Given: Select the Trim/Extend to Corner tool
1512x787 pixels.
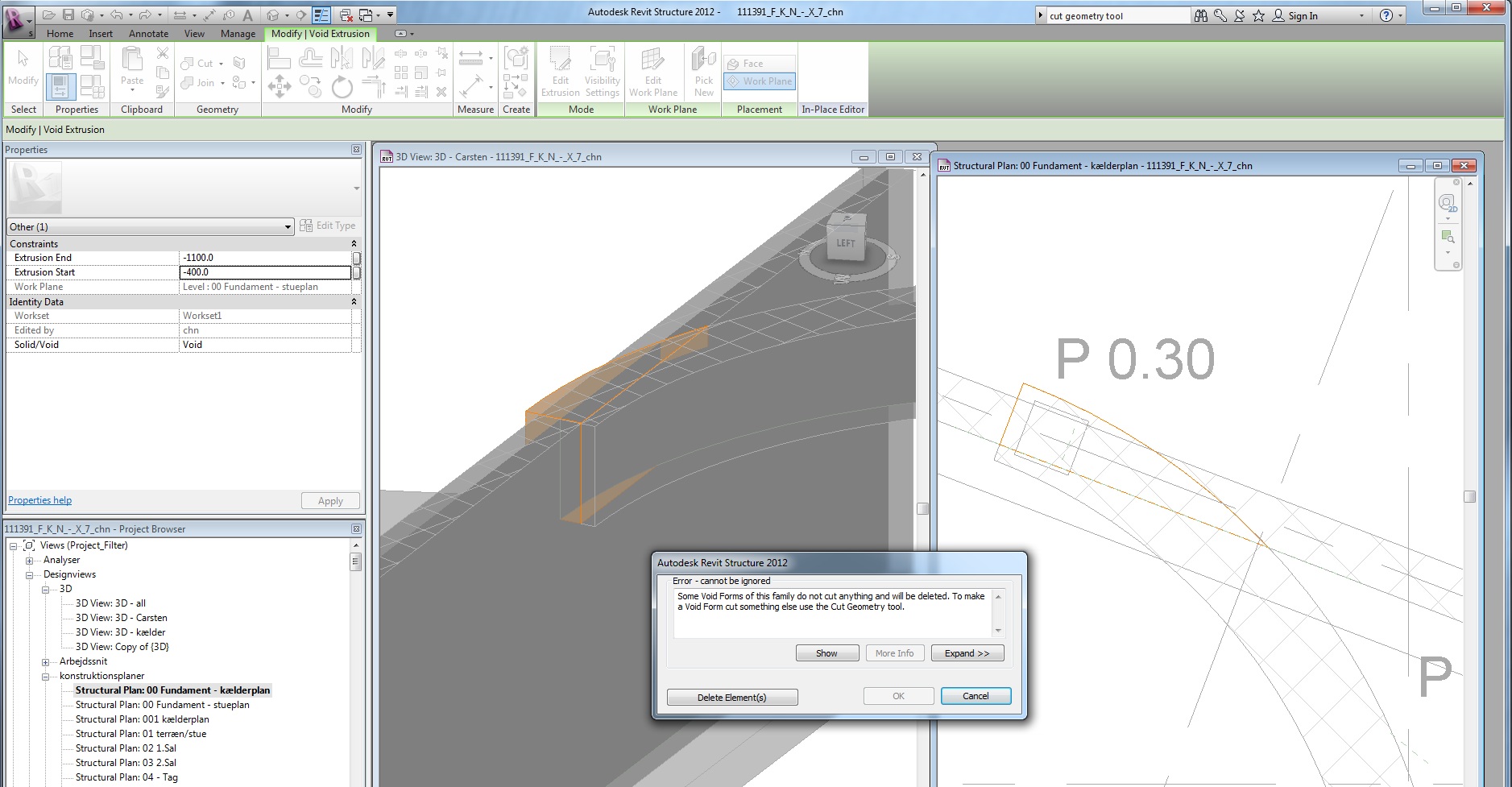Looking at the screenshot, I should tap(373, 86).
